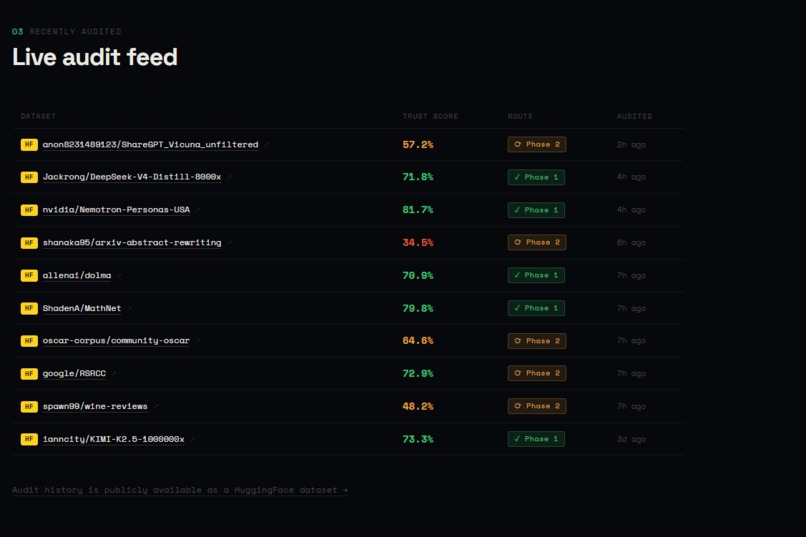Viewport: 806px width, 537px height.
Task: Click the red 34.5% trust score
Action: [418, 243]
